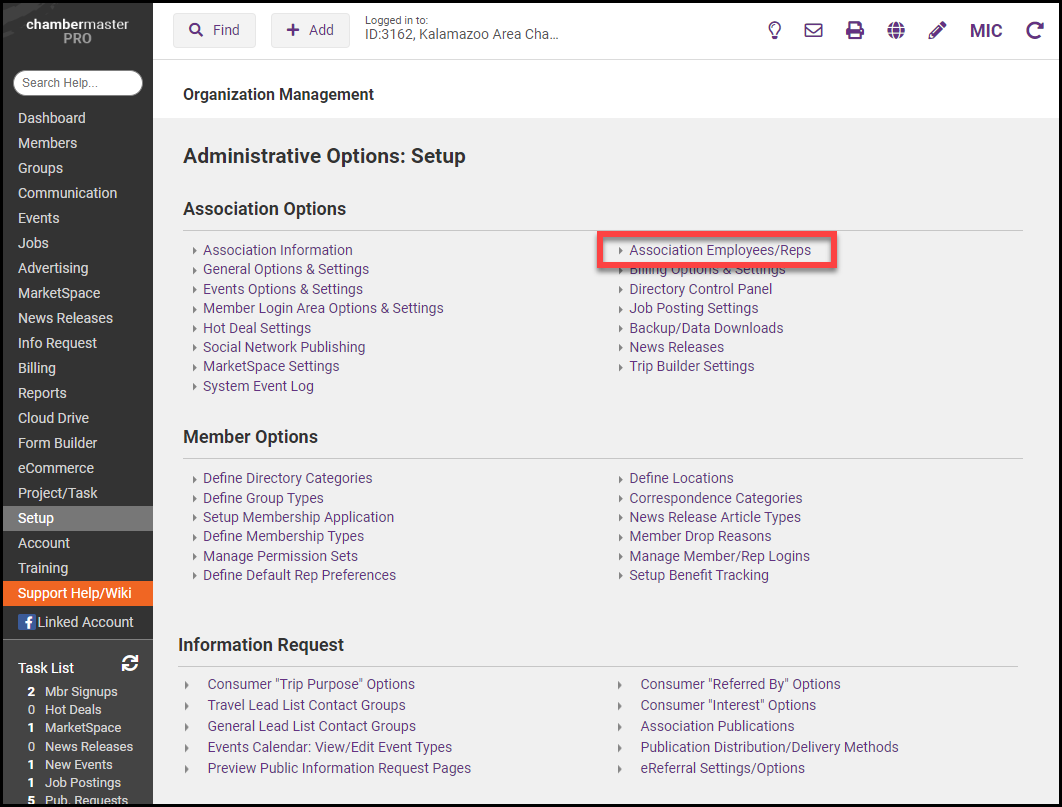The height and width of the screenshot is (807, 1062).
Task: Type in the Search Help field
Action: pyautogui.click(x=78, y=83)
